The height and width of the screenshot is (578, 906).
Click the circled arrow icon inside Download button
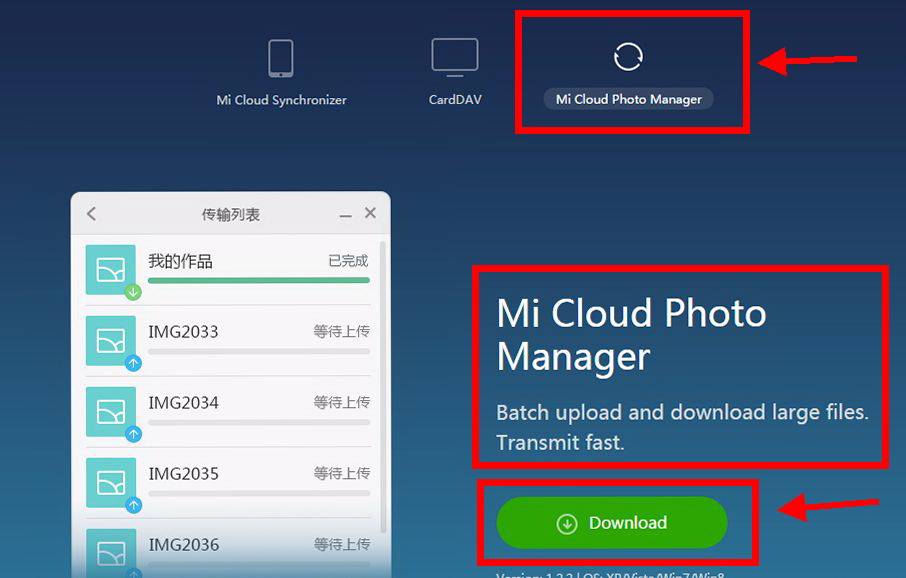pos(567,524)
